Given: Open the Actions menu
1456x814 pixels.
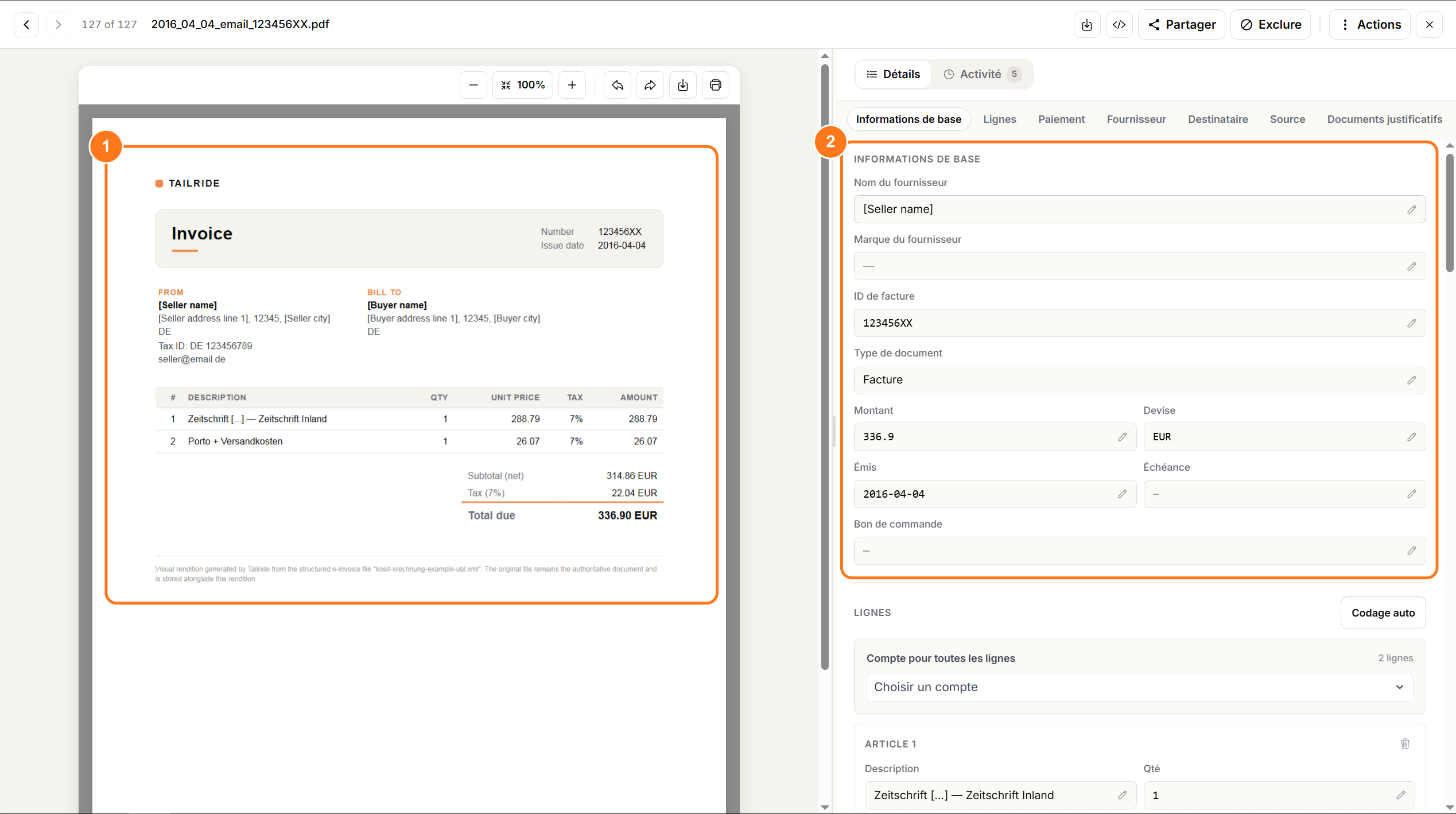Looking at the screenshot, I should pyautogui.click(x=1370, y=25).
